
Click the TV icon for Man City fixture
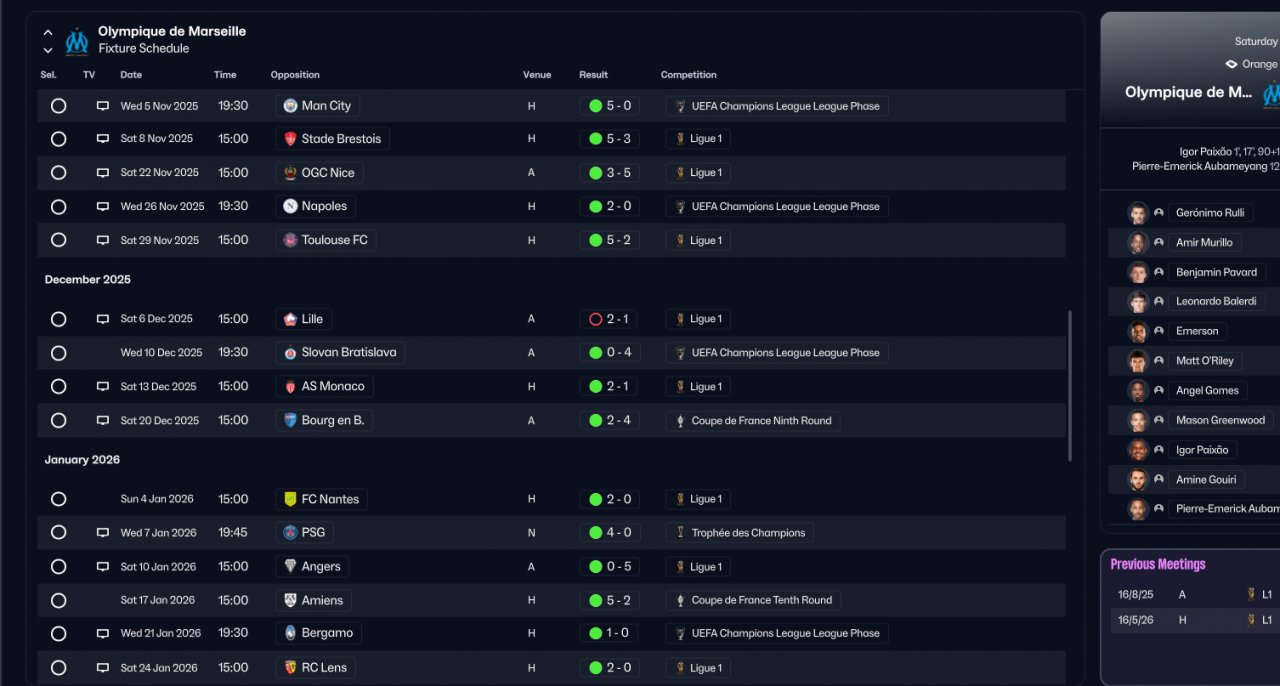coord(102,106)
